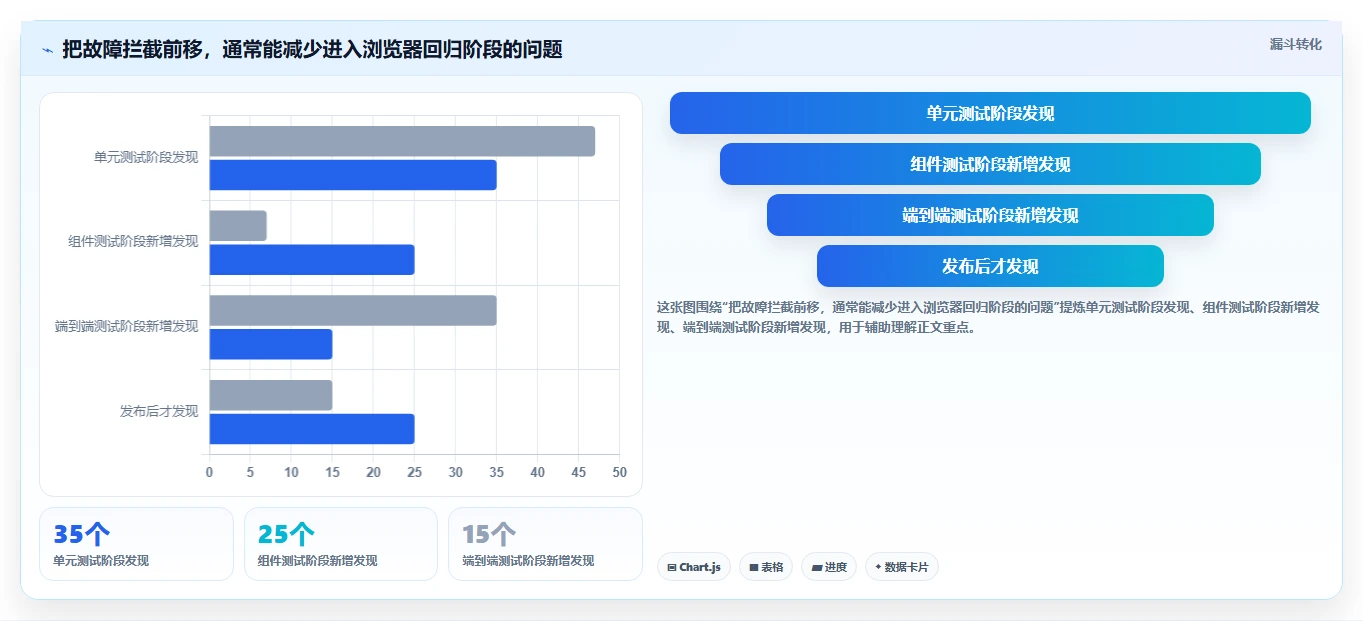This screenshot has width=1363, height=621.
Task: Click the 25个 组件测试阶段新增发现 stat card
Action: pyautogui.click(x=341, y=544)
